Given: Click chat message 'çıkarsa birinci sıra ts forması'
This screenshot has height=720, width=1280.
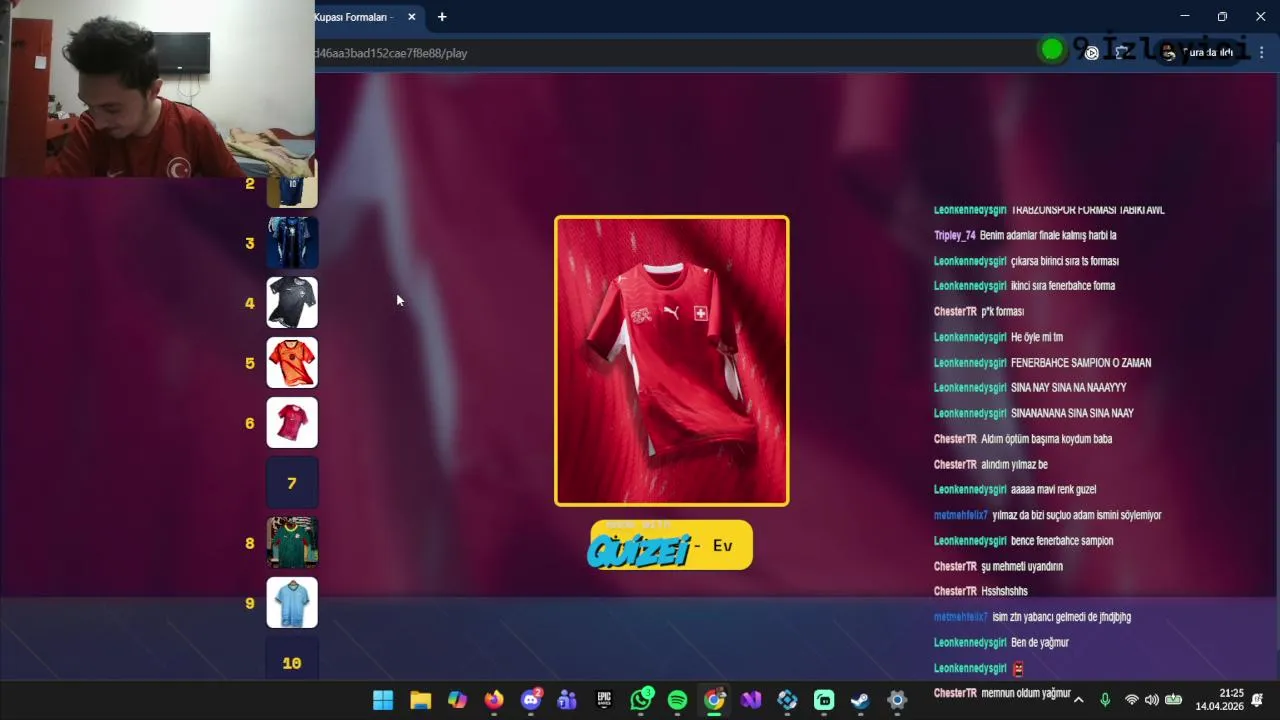Looking at the screenshot, I should coord(1065,261).
